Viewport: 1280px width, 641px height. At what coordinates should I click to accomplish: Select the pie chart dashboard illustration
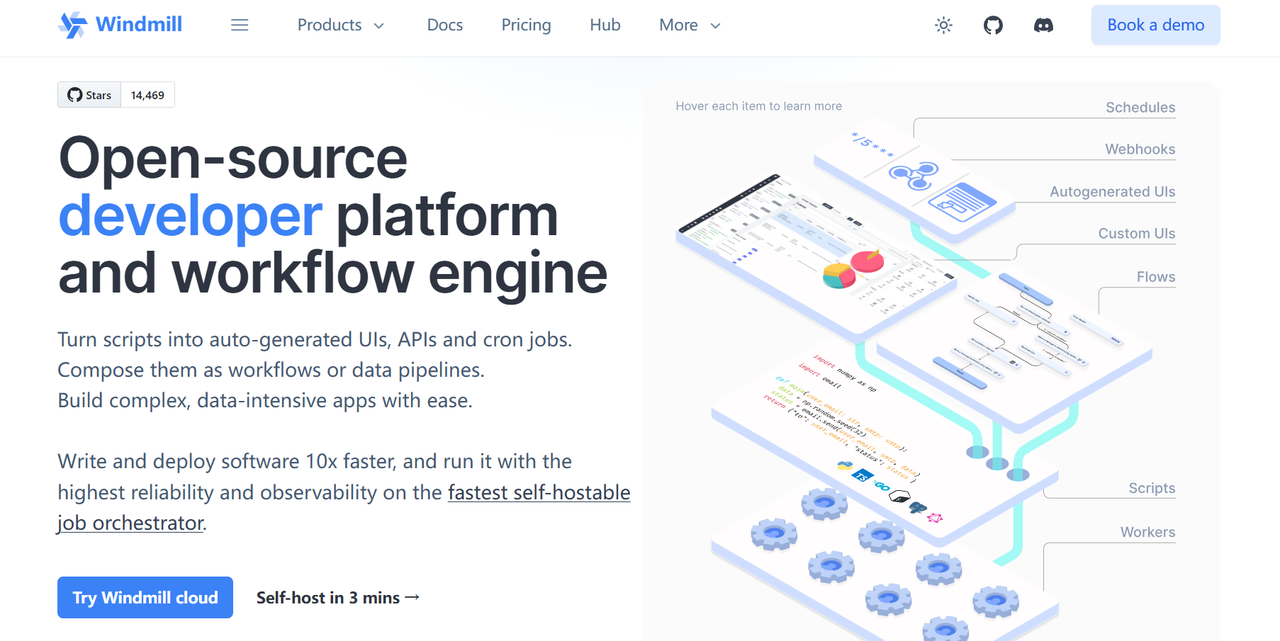pos(853,268)
